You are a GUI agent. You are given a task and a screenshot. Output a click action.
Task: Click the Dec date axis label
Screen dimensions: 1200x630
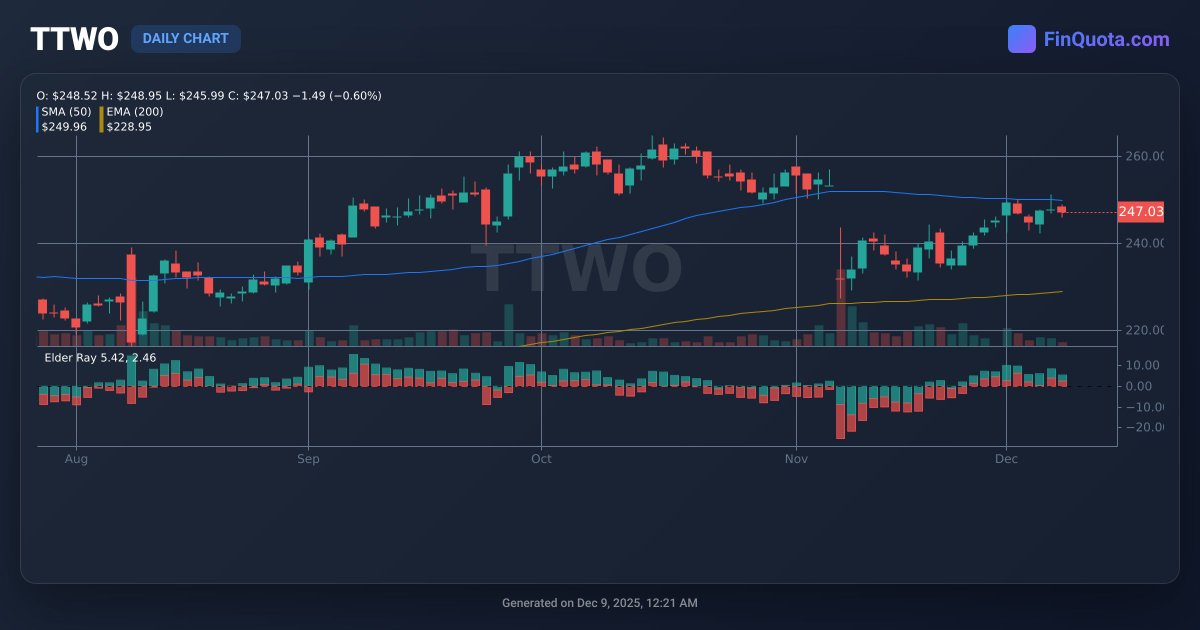coord(1006,459)
